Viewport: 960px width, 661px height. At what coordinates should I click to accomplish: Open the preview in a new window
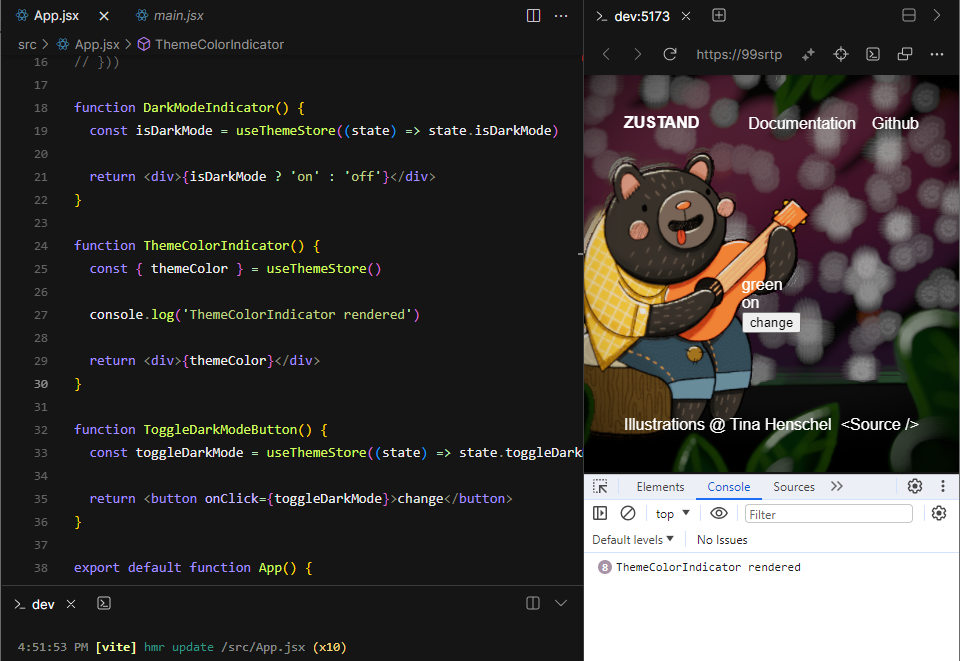pos(905,54)
